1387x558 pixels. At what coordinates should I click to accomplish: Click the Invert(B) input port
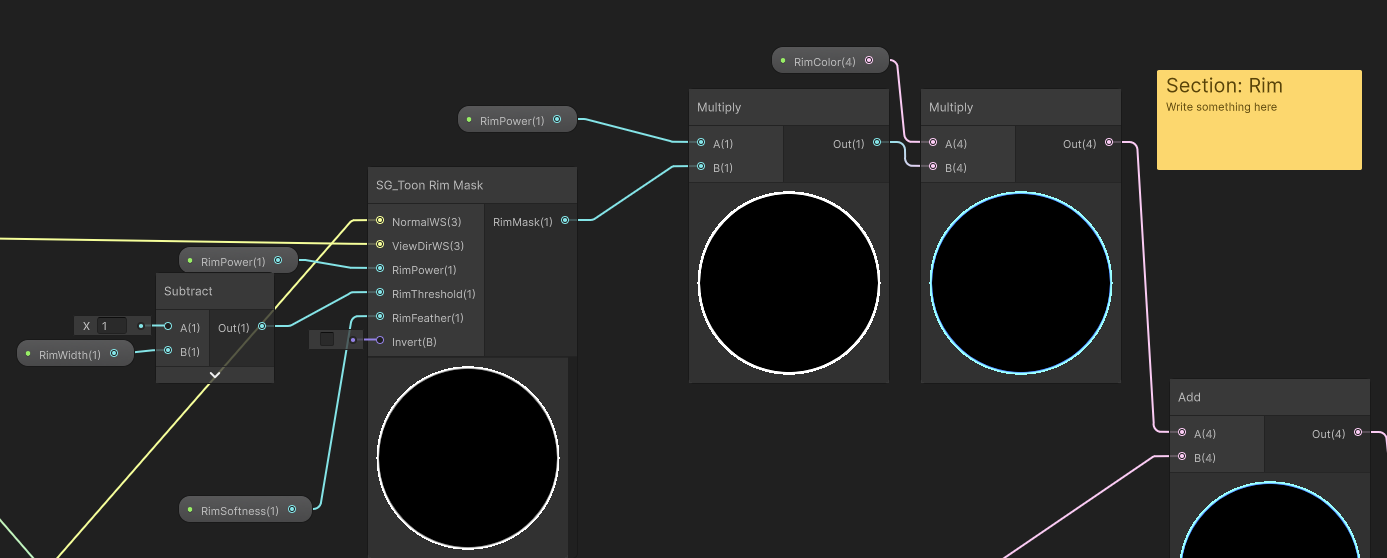pos(380,341)
